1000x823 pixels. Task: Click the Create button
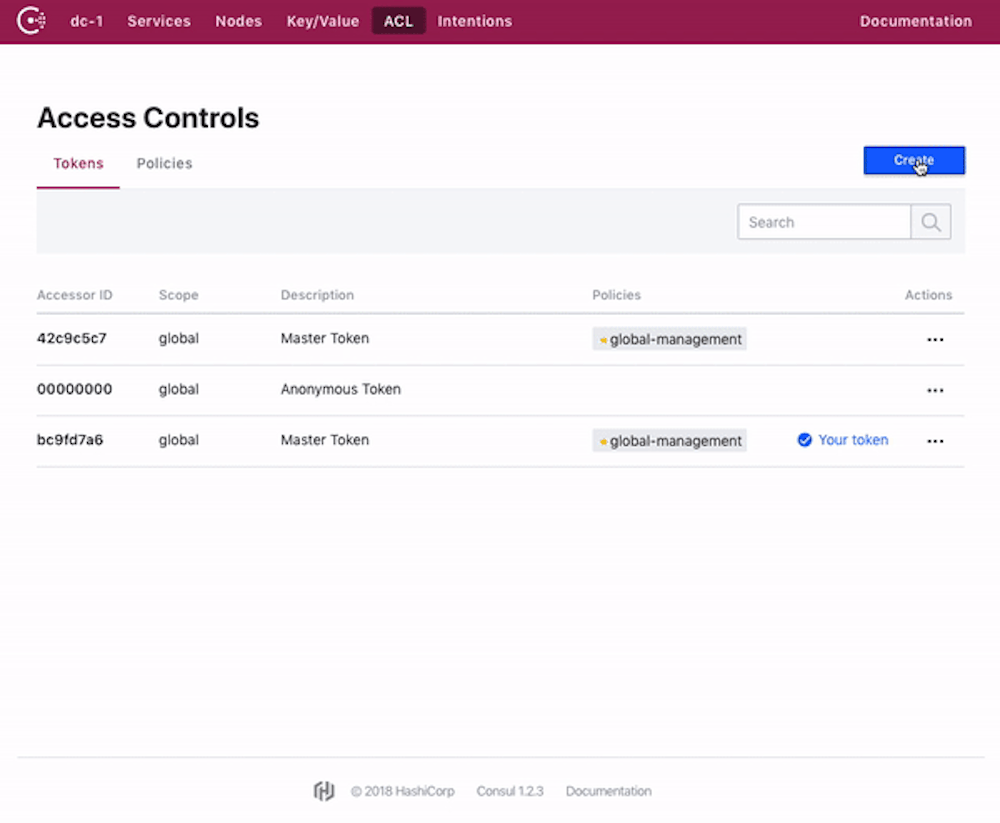coord(913,160)
